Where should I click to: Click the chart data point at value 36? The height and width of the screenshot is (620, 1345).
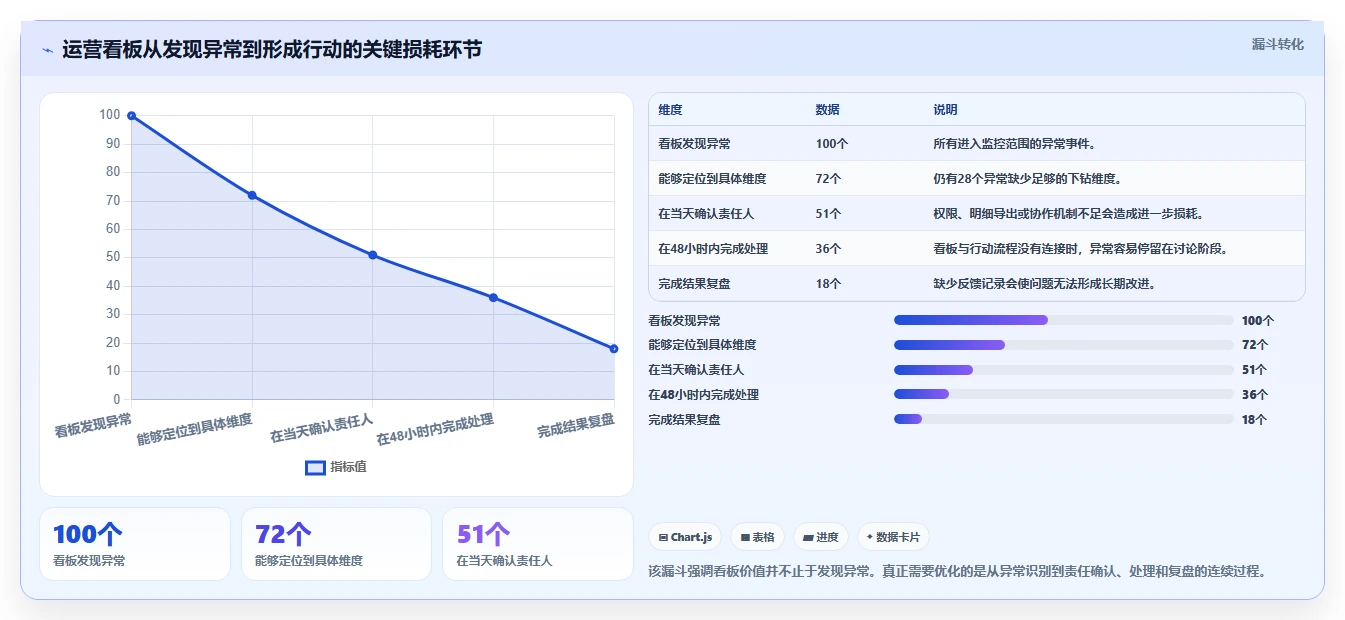493,297
